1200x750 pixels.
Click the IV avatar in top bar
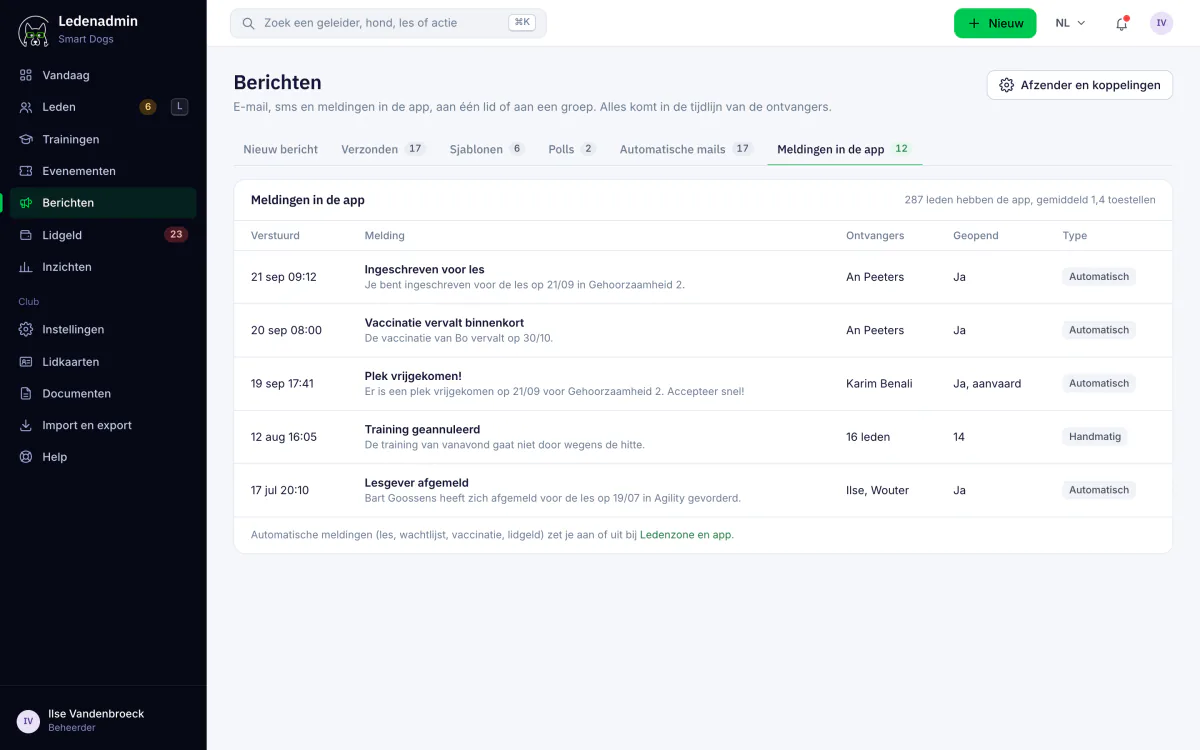(1161, 23)
